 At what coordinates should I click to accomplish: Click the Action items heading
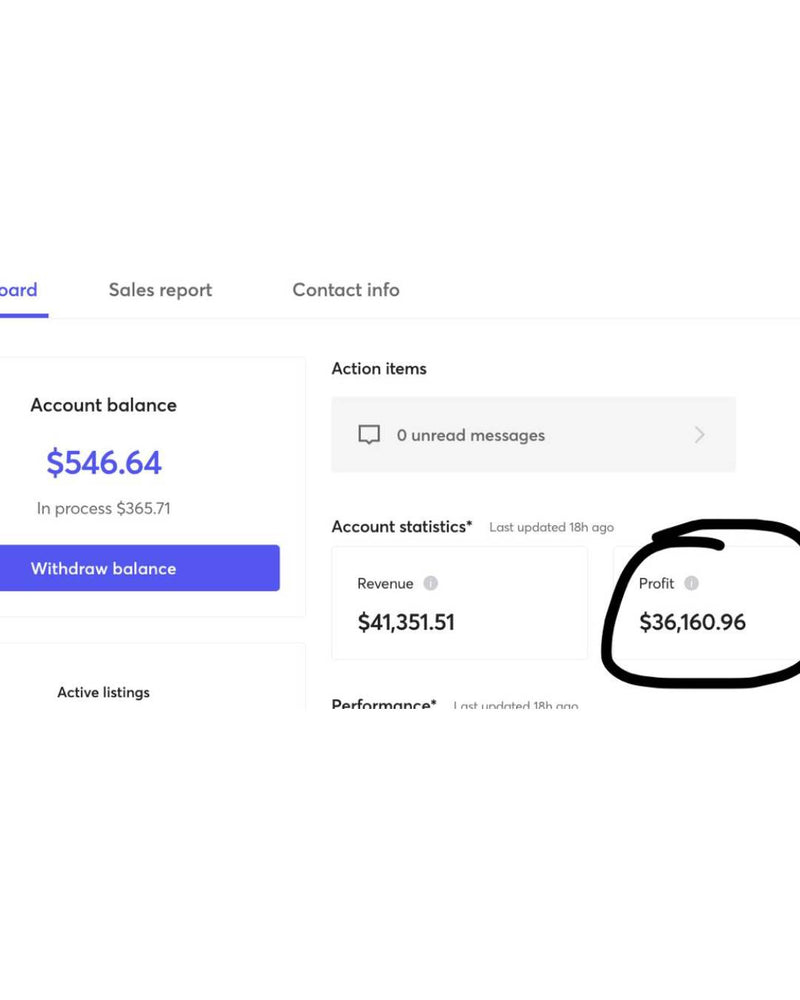click(x=379, y=369)
